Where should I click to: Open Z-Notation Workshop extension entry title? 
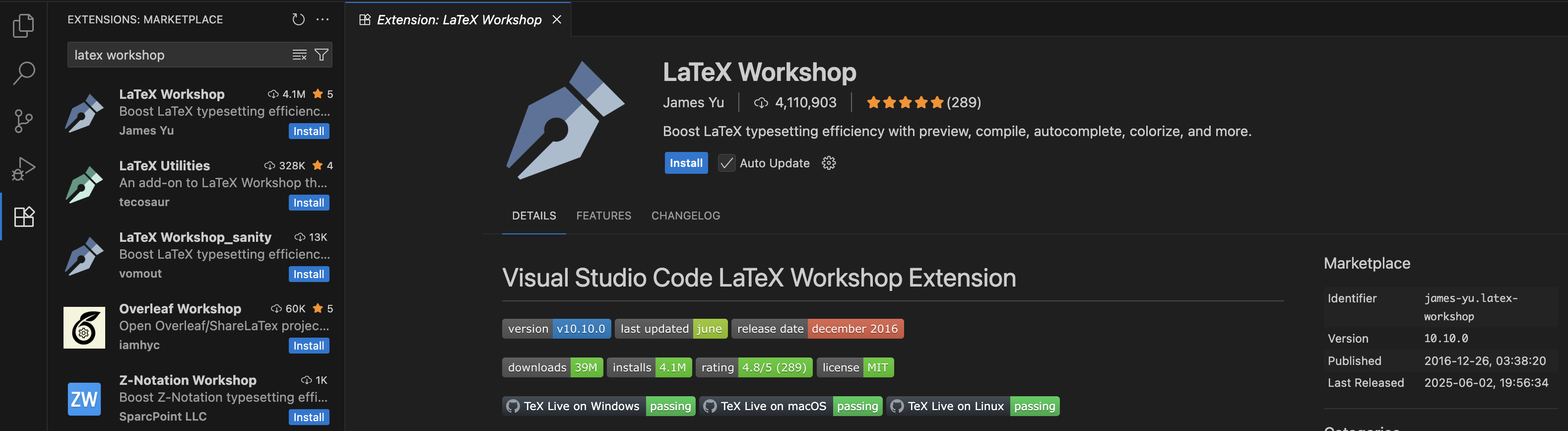tap(188, 380)
